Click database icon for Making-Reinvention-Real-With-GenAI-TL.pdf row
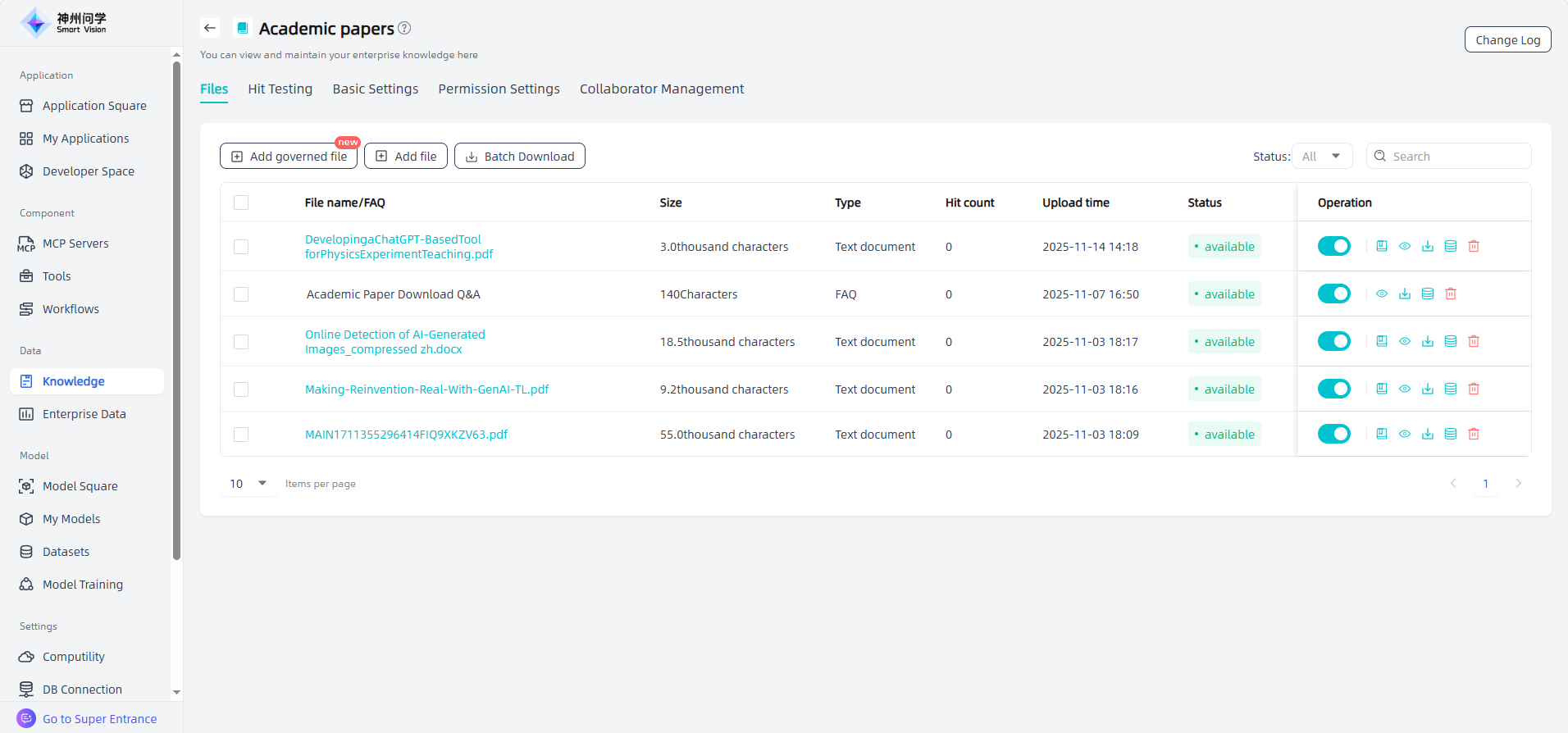Screen dimensions: 1568x733 coord(1450,389)
